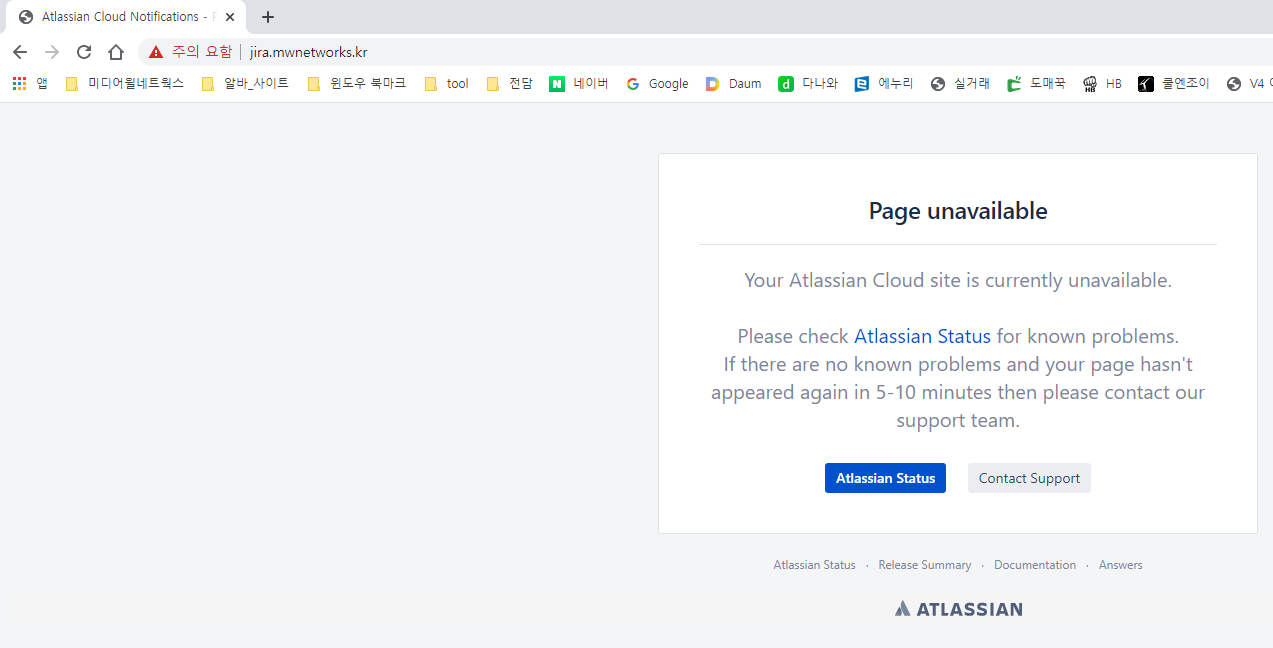Visit the 에누리 bookmark
Viewport: 1273px width, 648px height.
pos(884,84)
